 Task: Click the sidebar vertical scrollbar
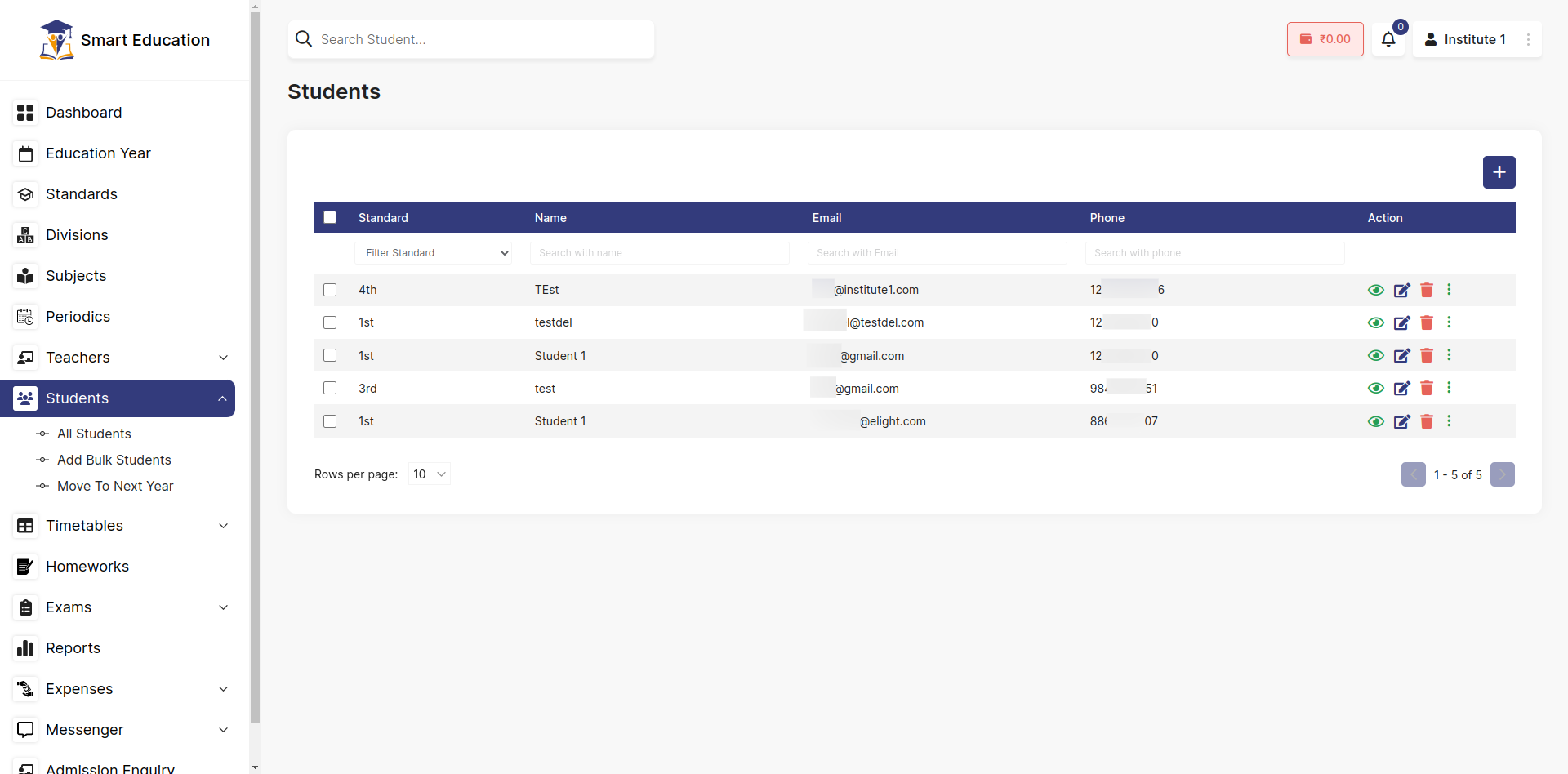click(255, 367)
